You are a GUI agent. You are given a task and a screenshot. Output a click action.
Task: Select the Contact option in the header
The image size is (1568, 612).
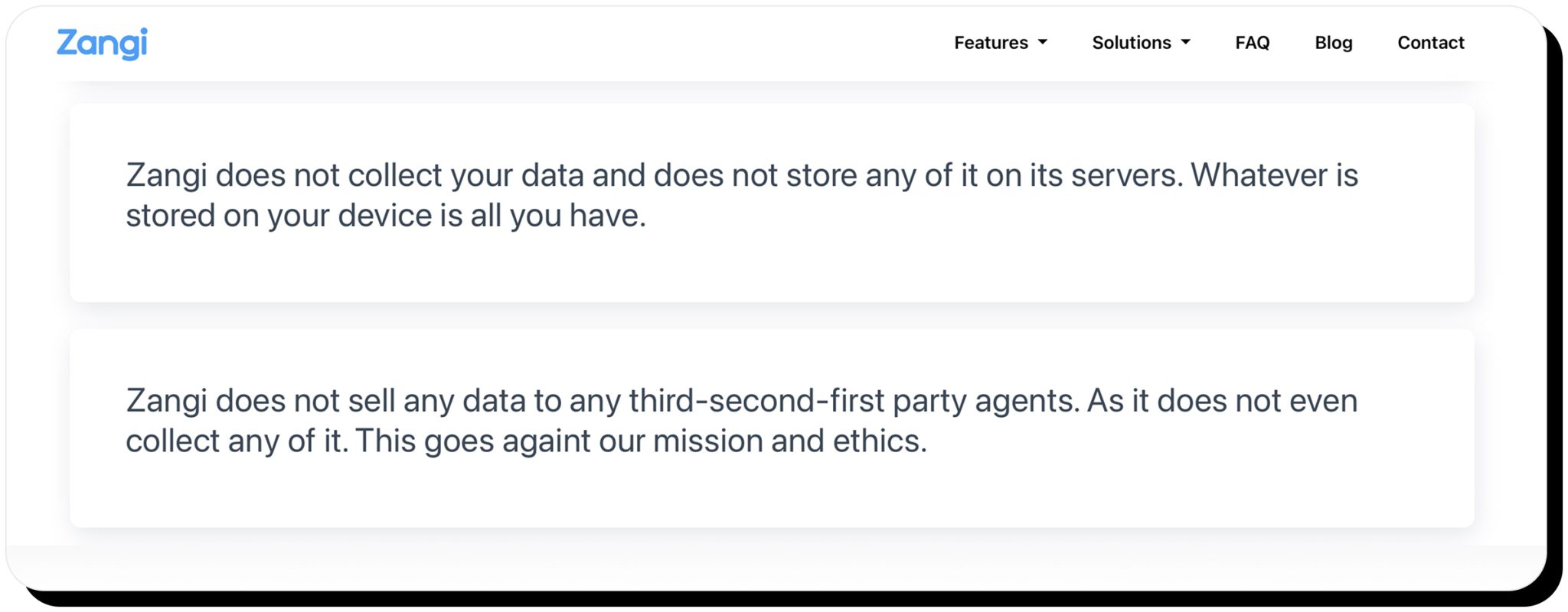[x=1430, y=43]
